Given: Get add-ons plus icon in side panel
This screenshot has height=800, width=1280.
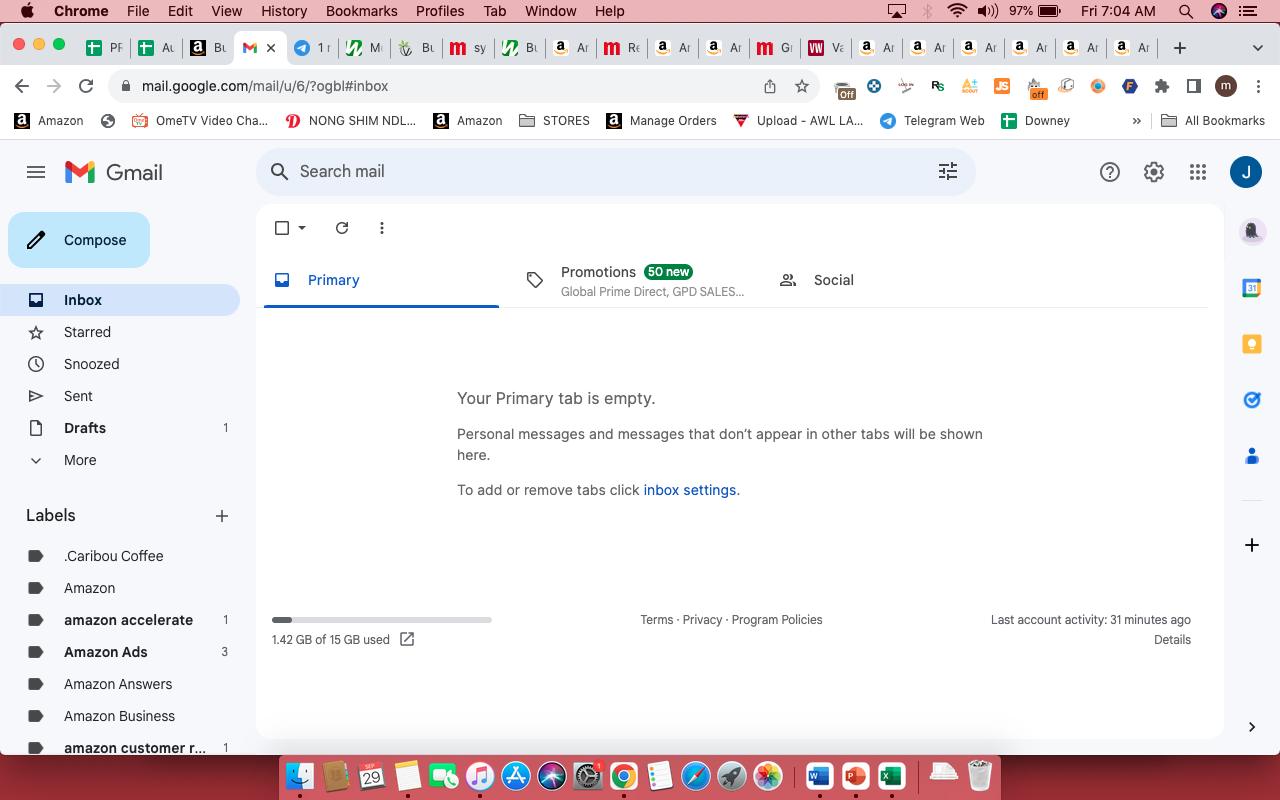Looking at the screenshot, I should click(x=1251, y=545).
